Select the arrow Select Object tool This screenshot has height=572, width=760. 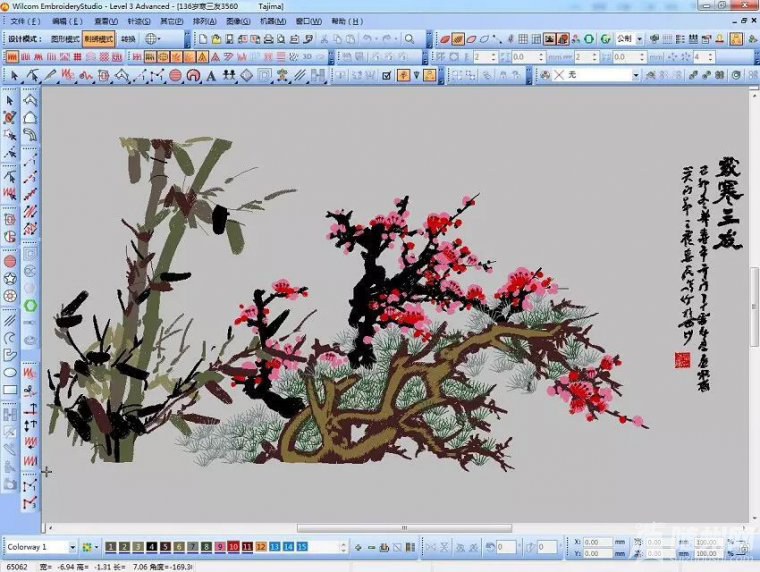coord(14,75)
